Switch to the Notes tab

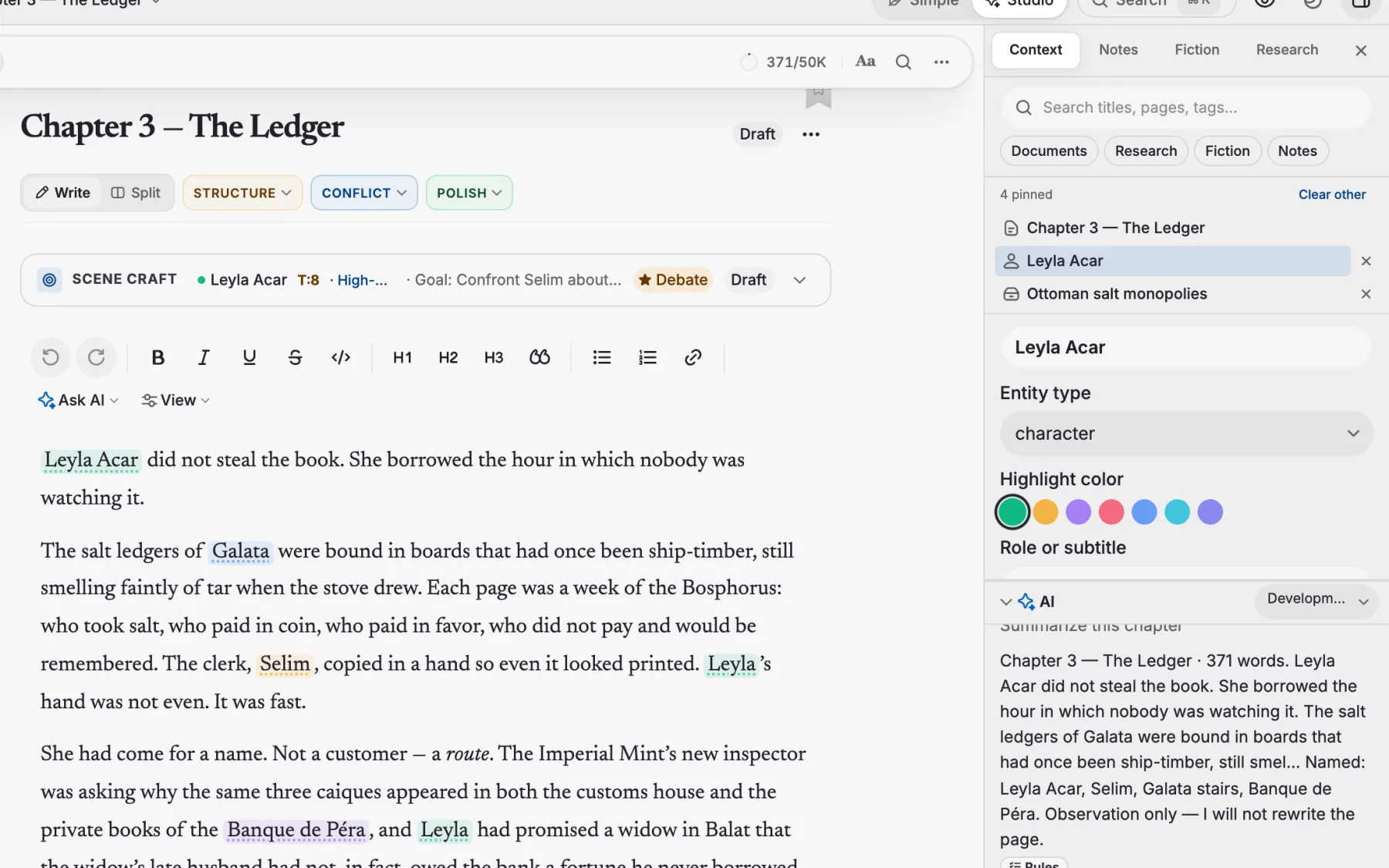click(1117, 49)
